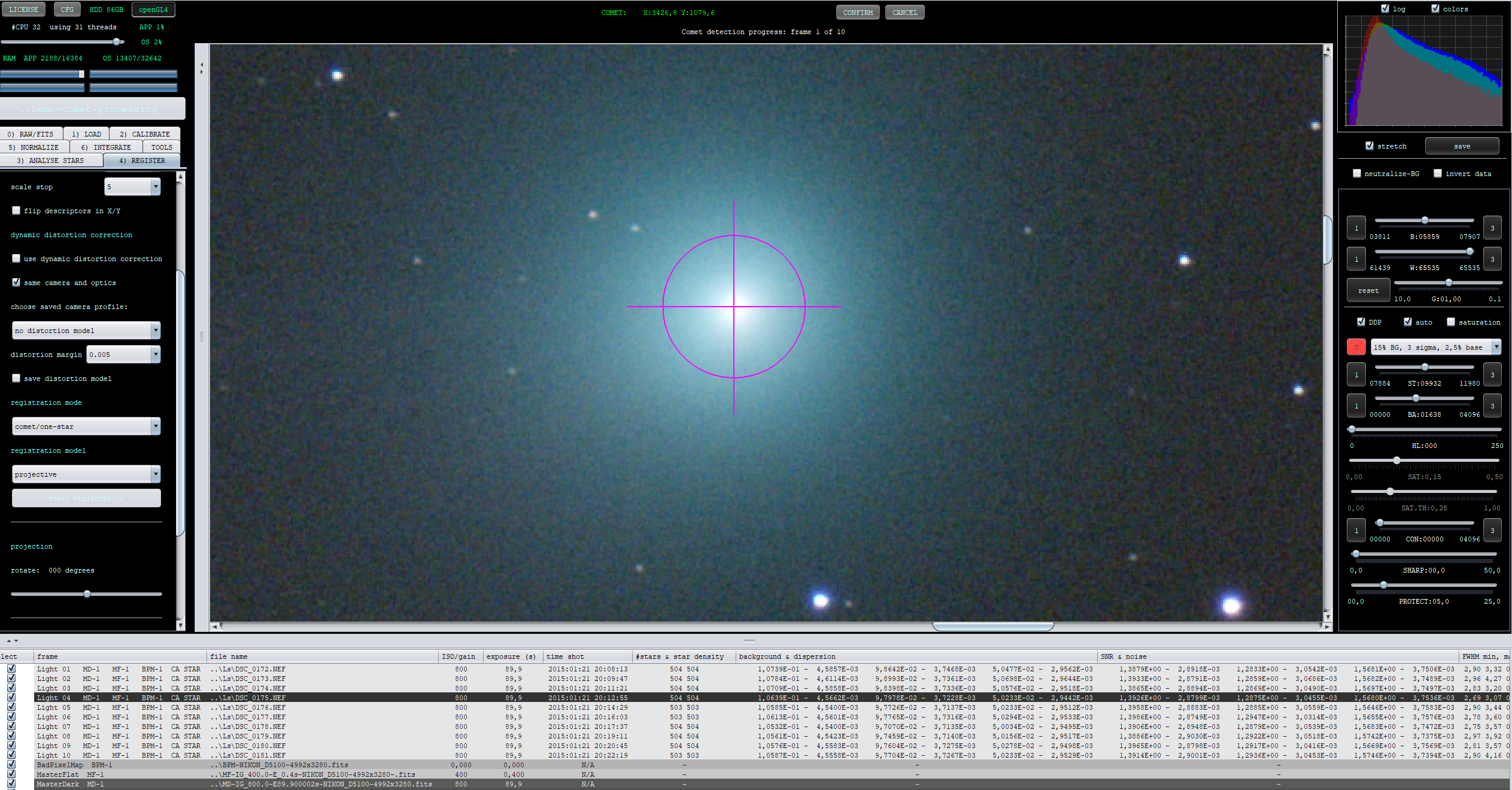
Task: Click the "1" button beside the ST:09932 slider
Action: click(1356, 375)
